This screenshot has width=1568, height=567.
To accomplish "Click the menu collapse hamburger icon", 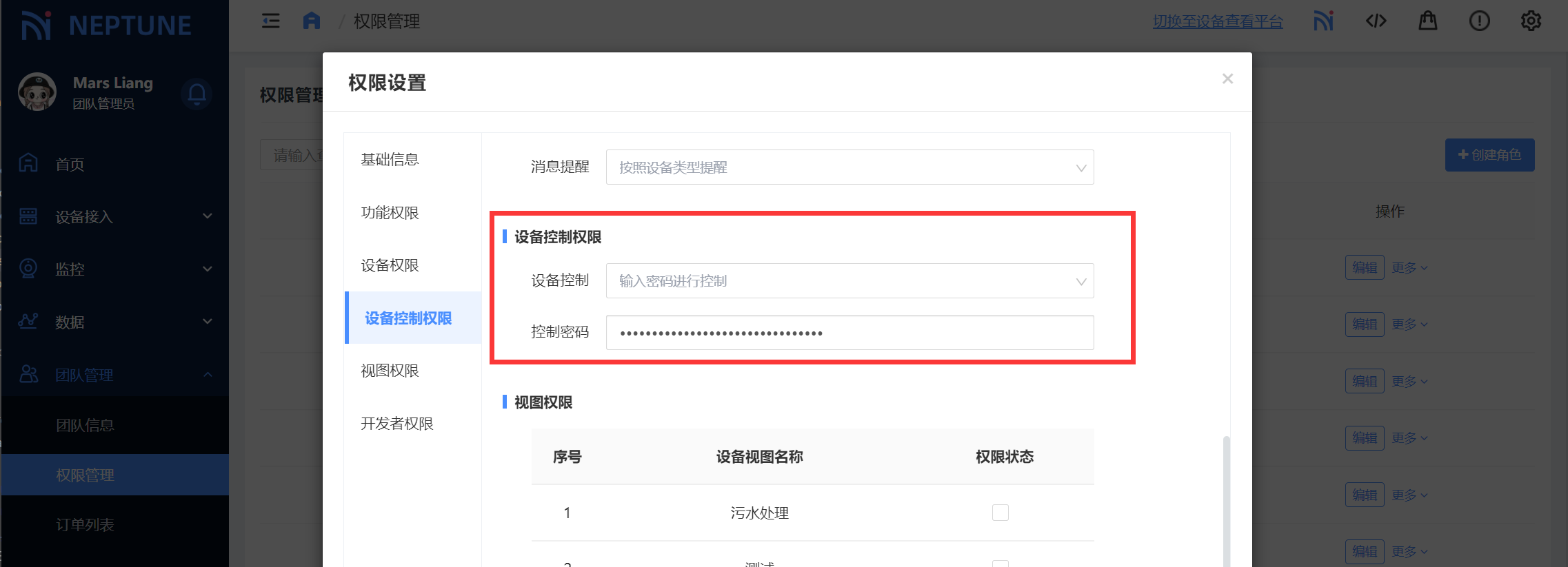I will point(271,21).
